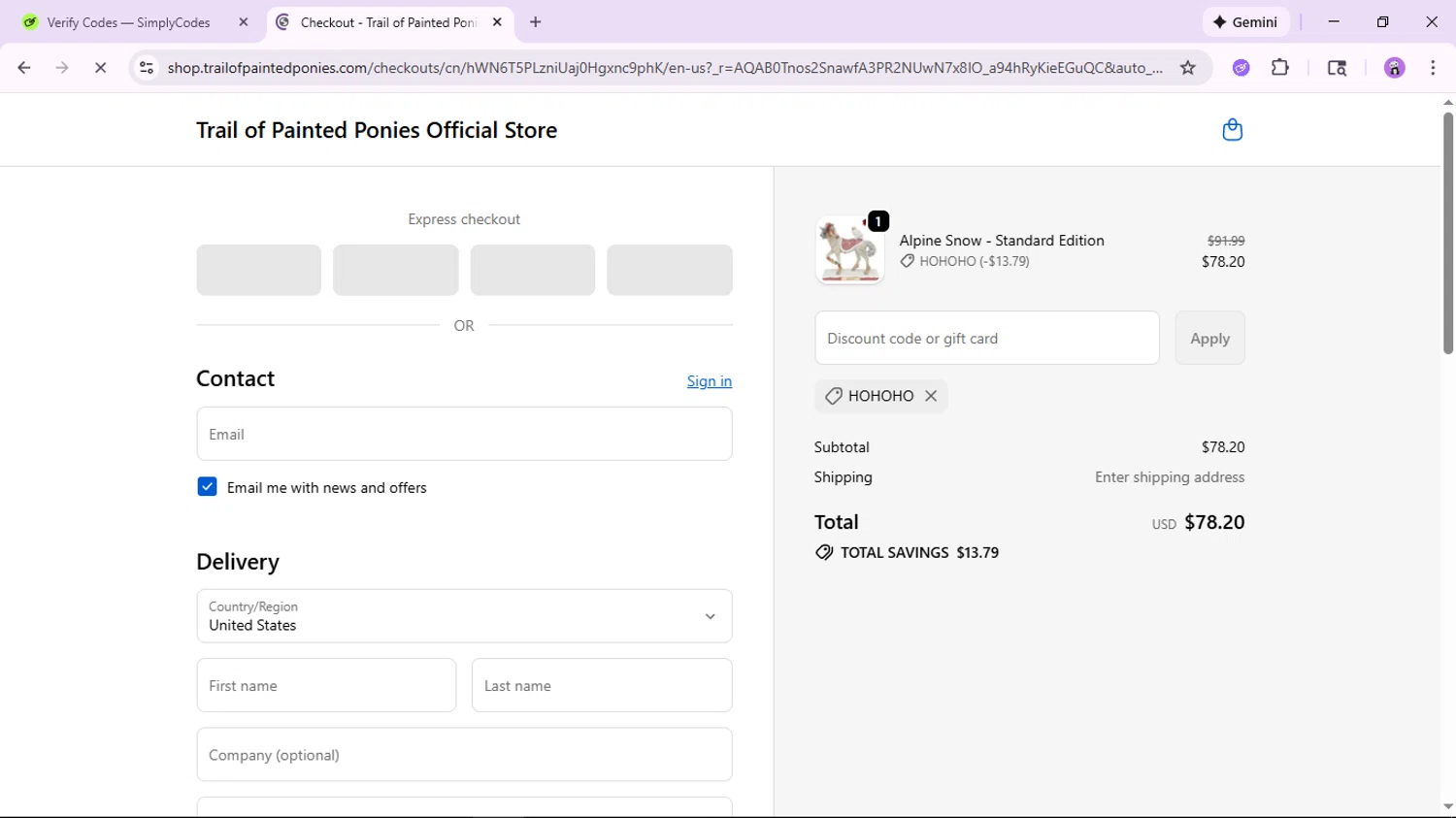Click the browser forward arrow

62,68
